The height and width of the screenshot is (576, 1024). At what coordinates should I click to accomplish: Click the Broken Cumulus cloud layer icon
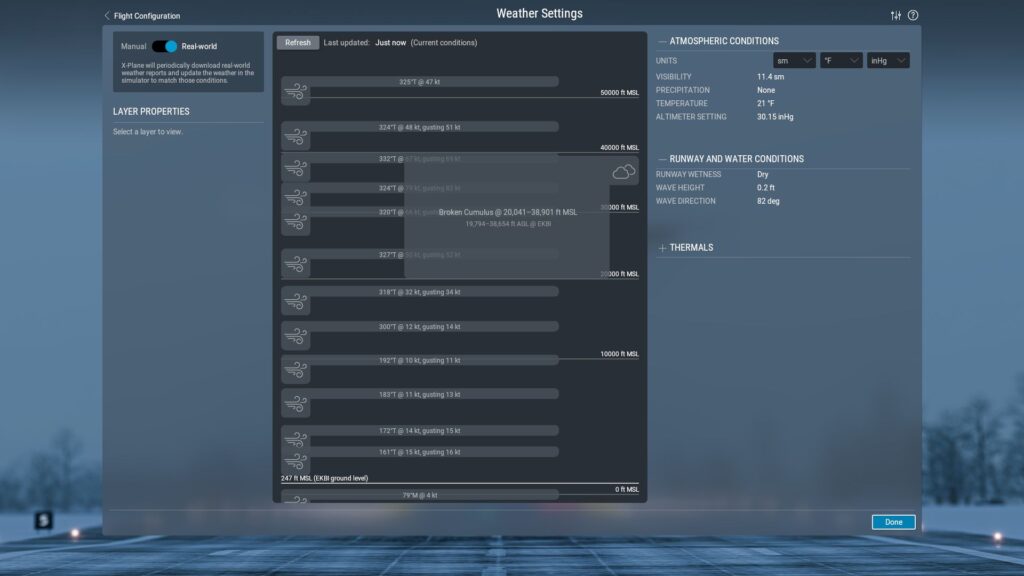click(x=623, y=172)
